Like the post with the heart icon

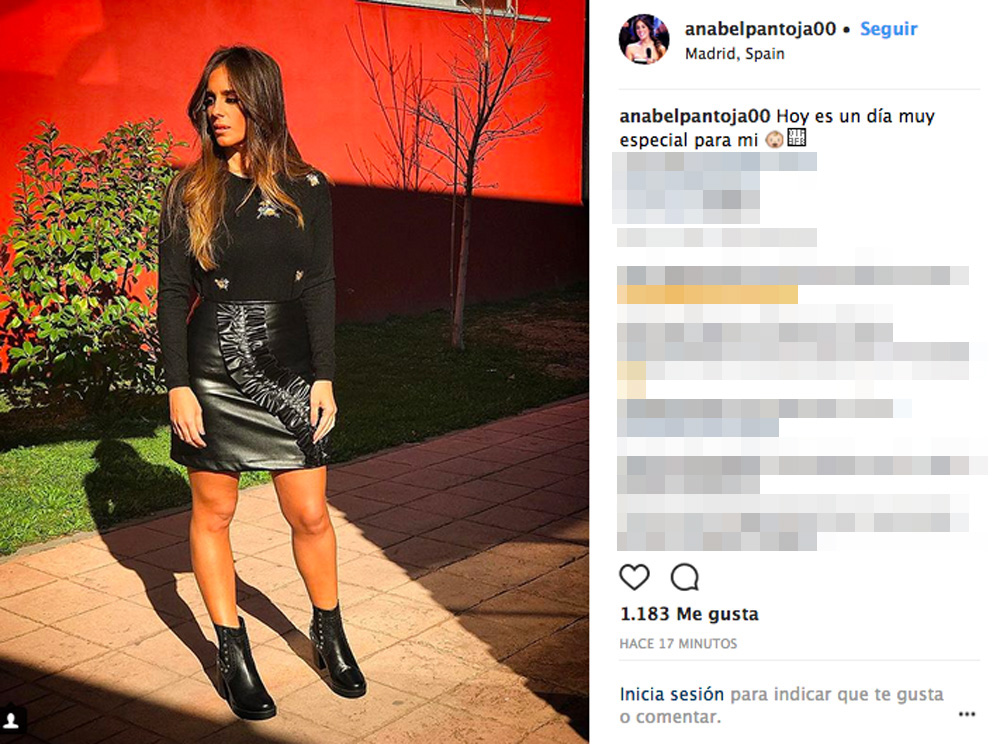click(634, 577)
